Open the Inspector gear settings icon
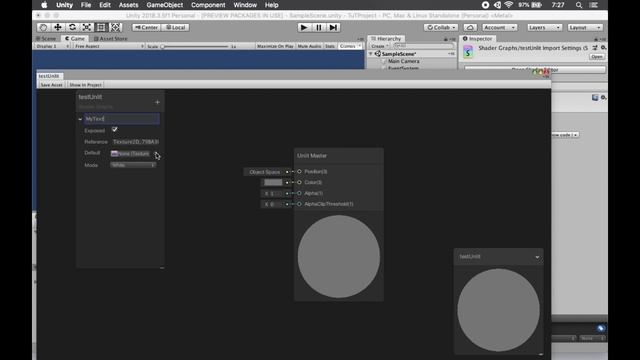 (603, 48)
